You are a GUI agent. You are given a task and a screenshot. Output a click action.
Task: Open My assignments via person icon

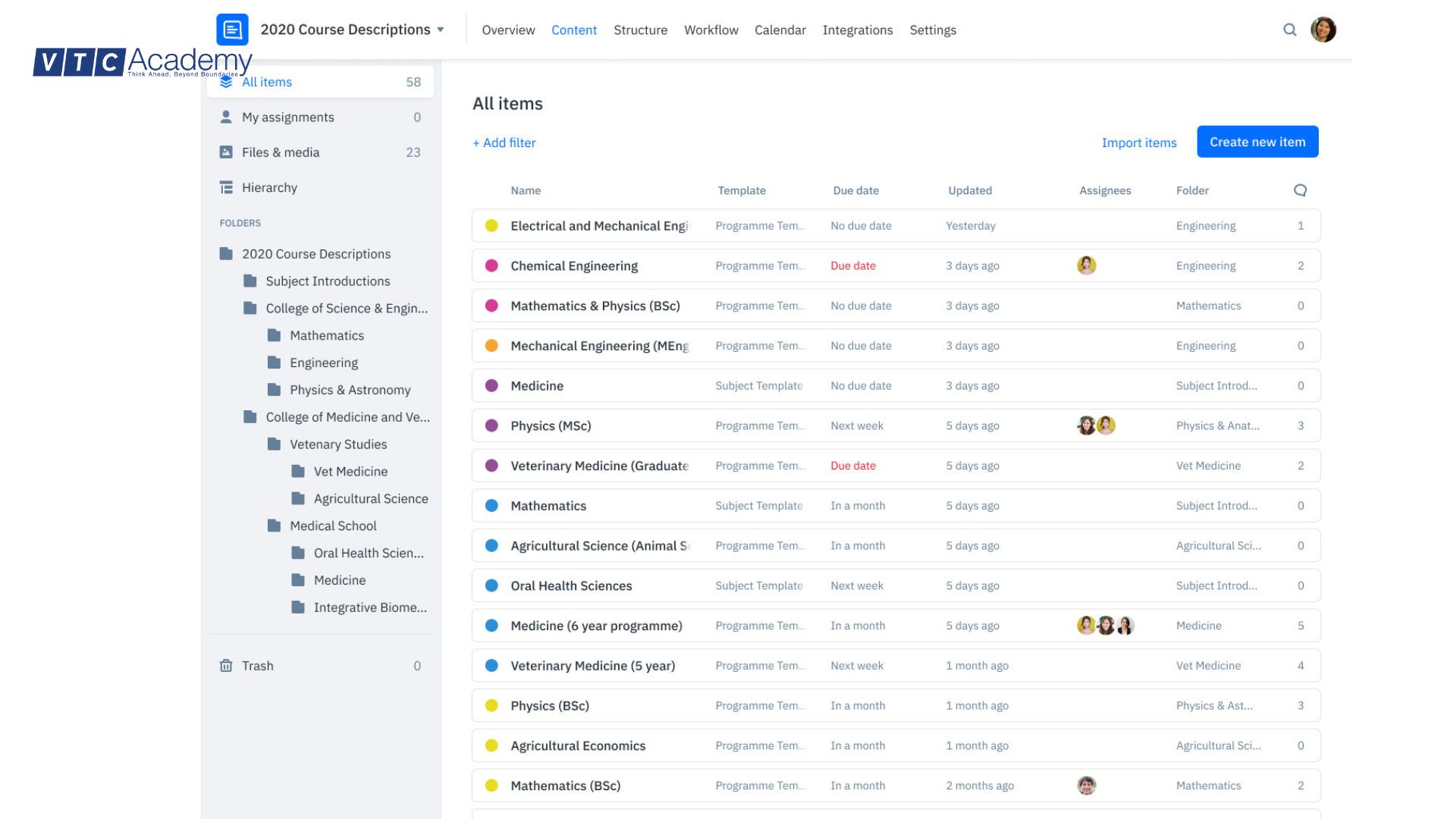click(x=226, y=117)
